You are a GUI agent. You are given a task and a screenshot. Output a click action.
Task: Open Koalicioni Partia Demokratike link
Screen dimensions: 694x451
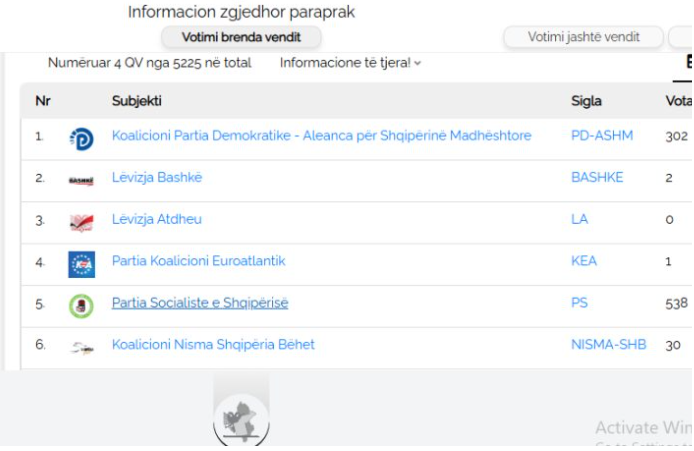point(321,135)
